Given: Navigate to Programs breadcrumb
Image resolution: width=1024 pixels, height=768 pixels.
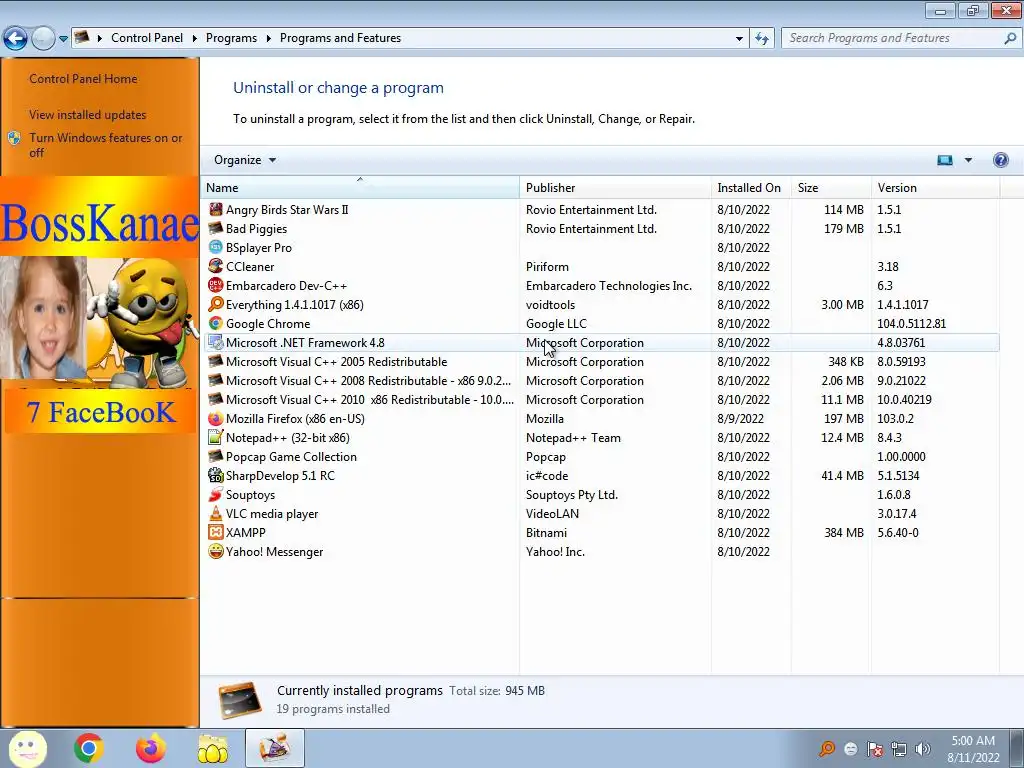Looking at the screenshot, I should click(231, 38).
